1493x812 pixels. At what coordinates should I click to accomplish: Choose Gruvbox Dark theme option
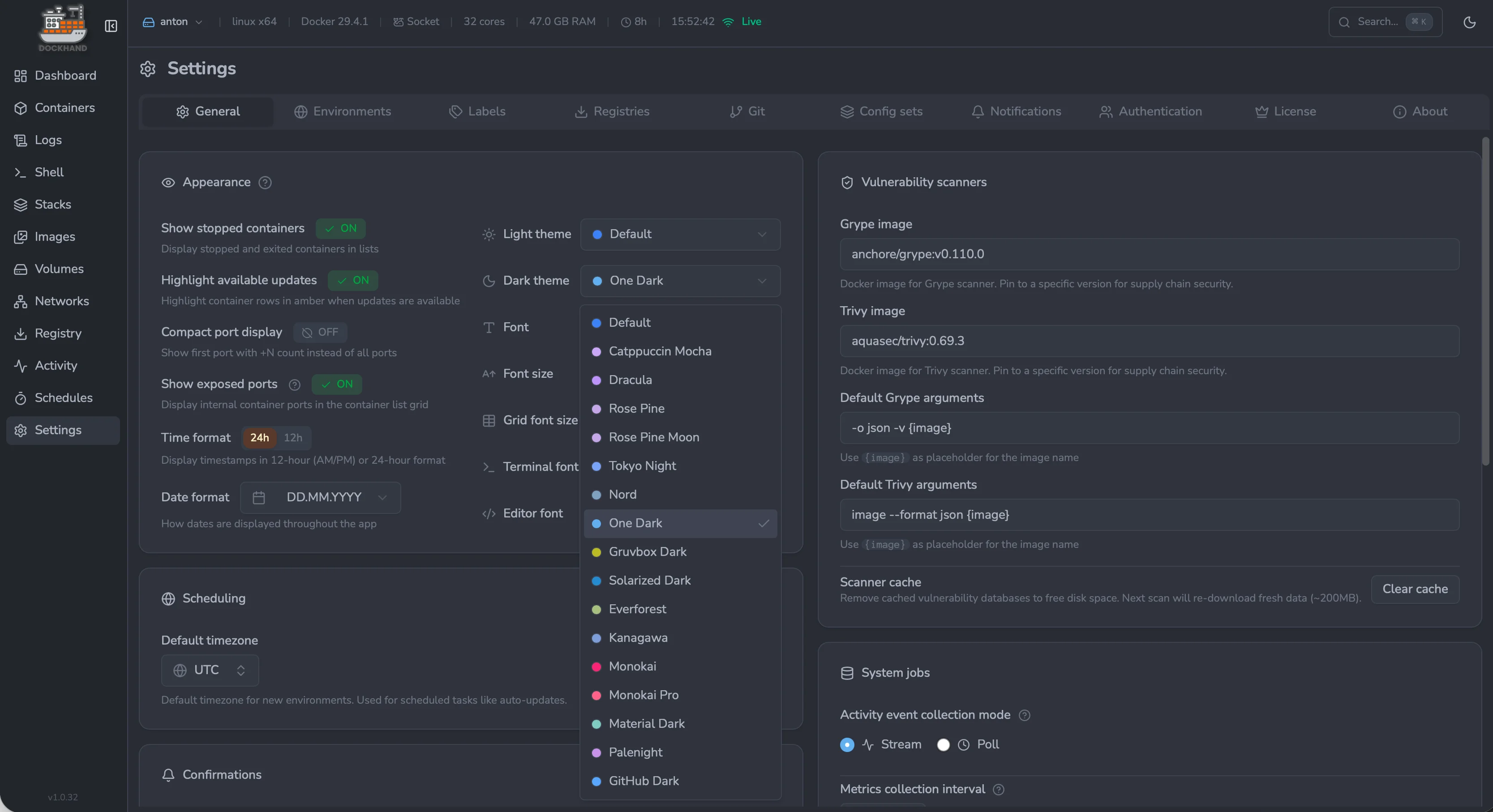click(x=680, y=552)
